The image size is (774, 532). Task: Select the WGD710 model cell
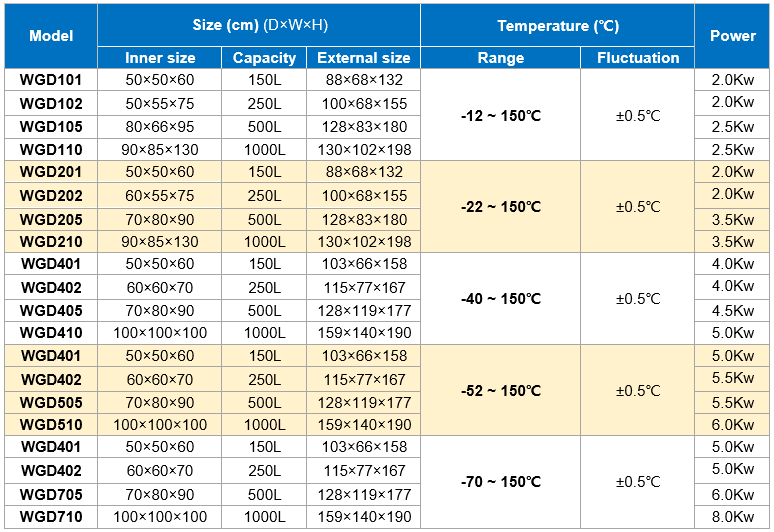(x=51, y=517)
